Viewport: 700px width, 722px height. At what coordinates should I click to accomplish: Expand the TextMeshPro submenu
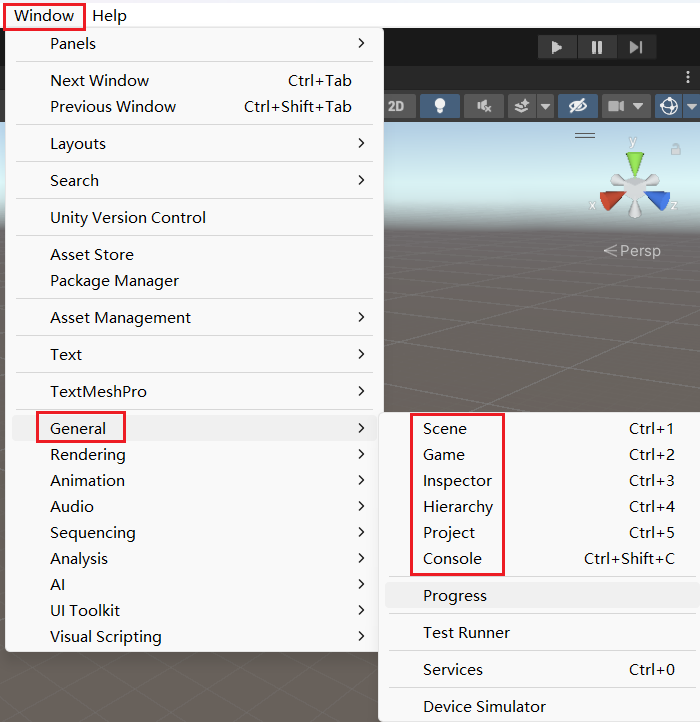click(194, 391)
